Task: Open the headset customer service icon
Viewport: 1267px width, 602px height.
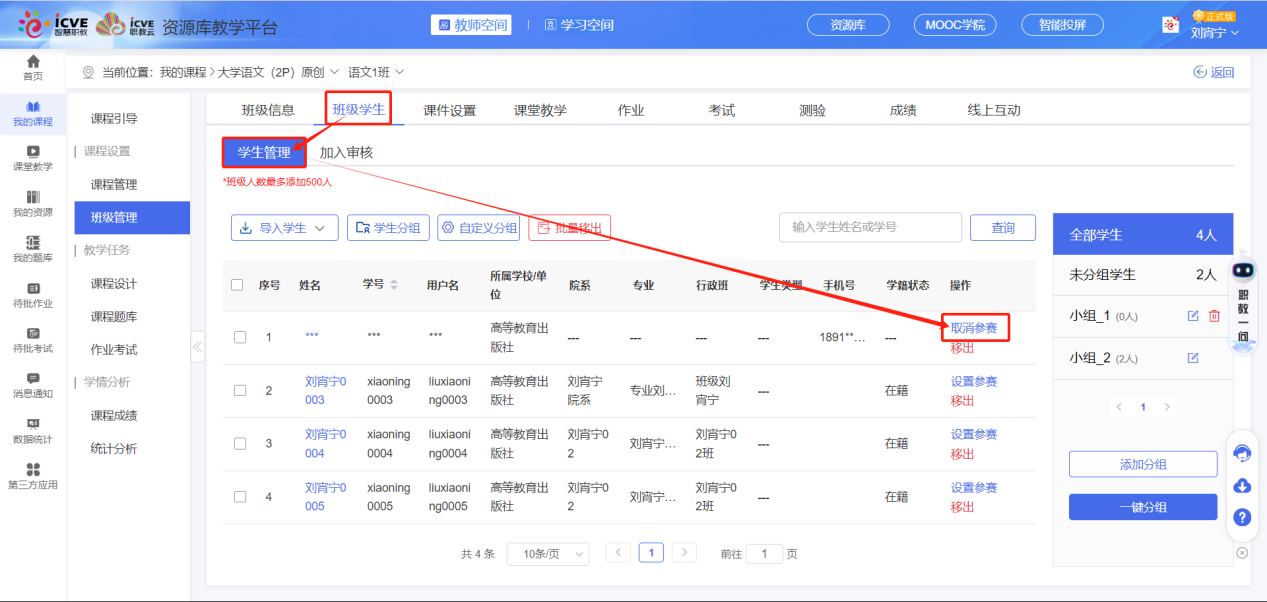Action: pyautogui.click(x=1242, y=453)
